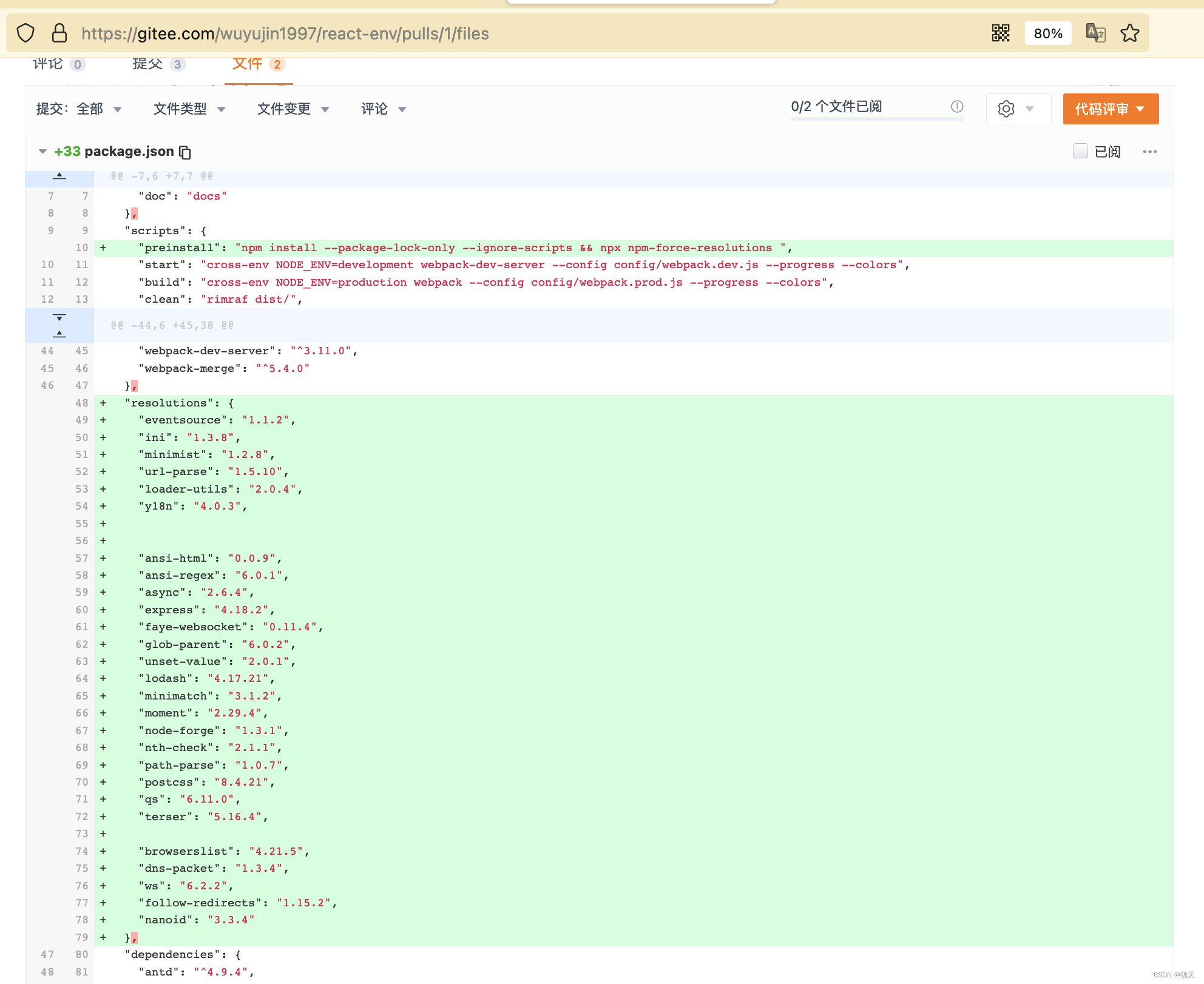The image size is (1204, 984).
Task: Open the 提交: 全部 commits dropdown
Action: click(79, 109)
